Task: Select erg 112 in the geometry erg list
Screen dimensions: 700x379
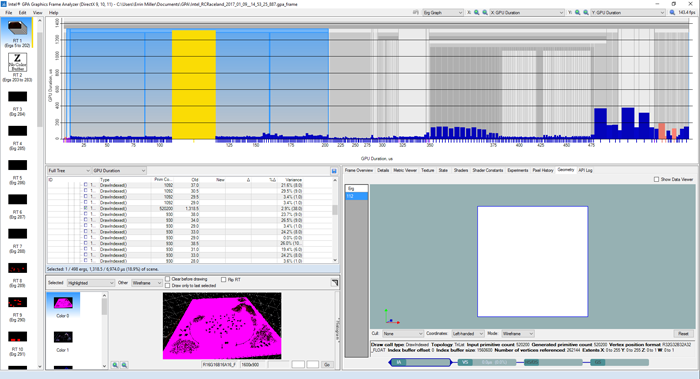Action: [356, 196]
